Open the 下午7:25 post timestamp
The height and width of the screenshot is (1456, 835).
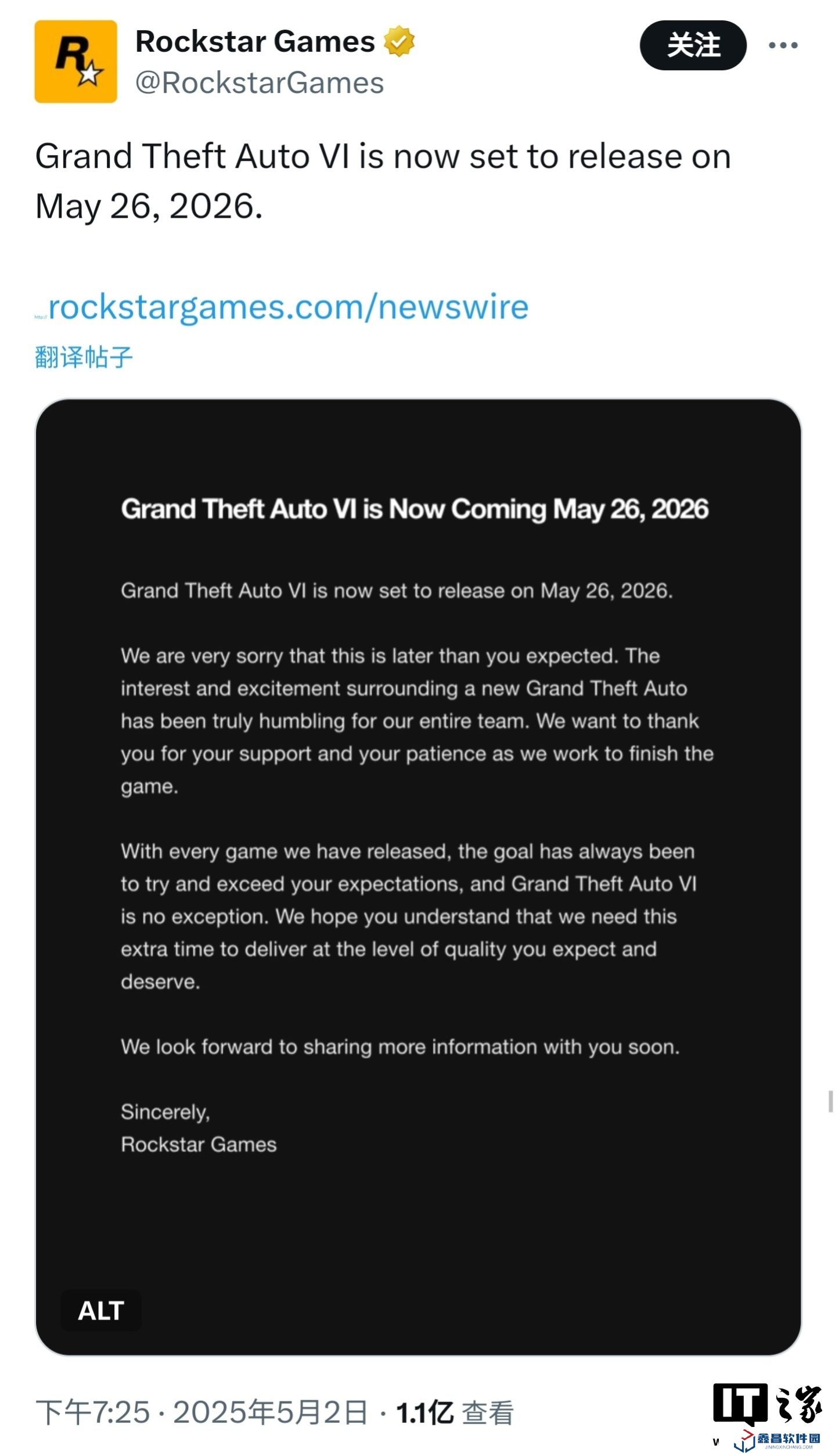coord(93,1412)
